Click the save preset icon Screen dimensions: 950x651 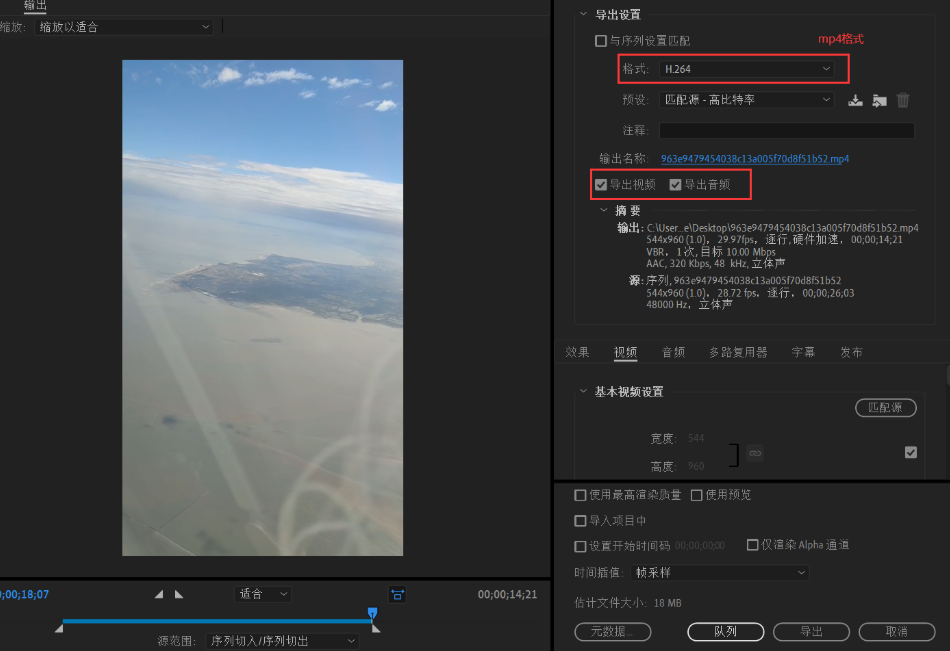(855, 99)
